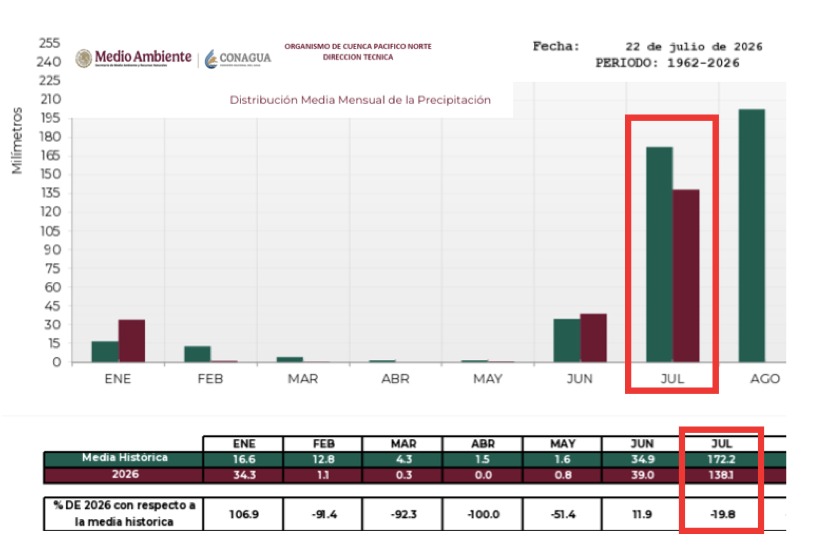Click the 'MAR' label under the chart axis
The image size is (826, 547).
click(x=303, y=378)
